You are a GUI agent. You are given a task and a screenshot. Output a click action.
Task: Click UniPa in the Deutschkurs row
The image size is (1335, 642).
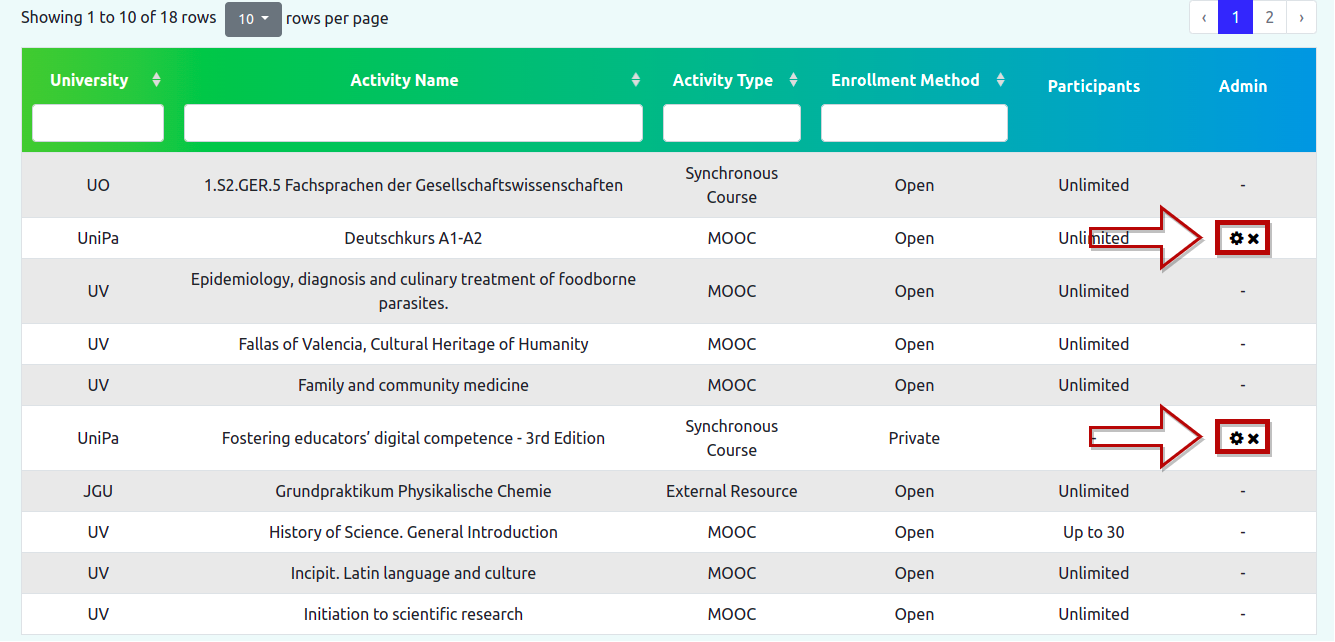[x=98, y=238]
